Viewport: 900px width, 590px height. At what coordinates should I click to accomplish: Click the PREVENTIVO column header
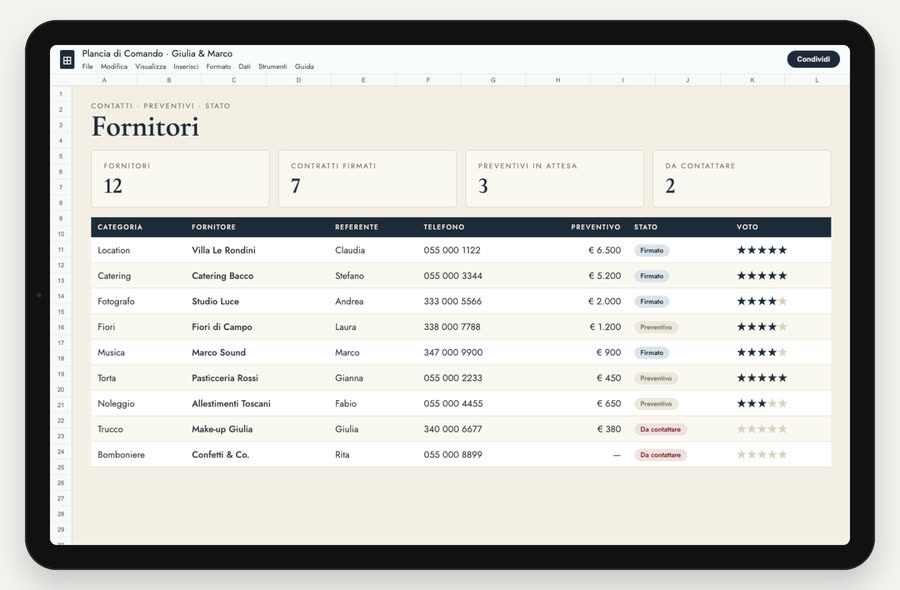tap(596, 227)
